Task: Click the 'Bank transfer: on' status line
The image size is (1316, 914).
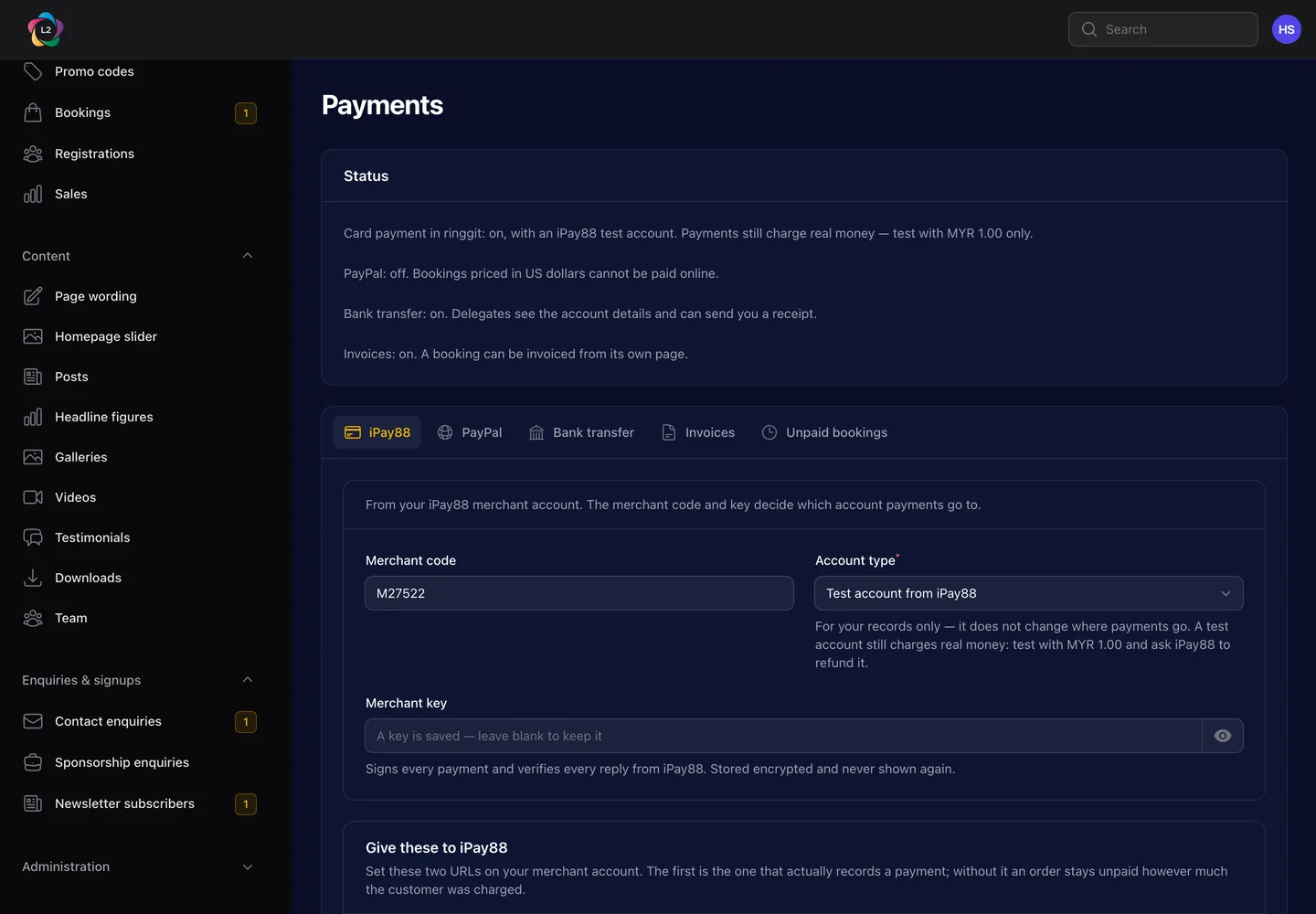Action: click(580, 314)
